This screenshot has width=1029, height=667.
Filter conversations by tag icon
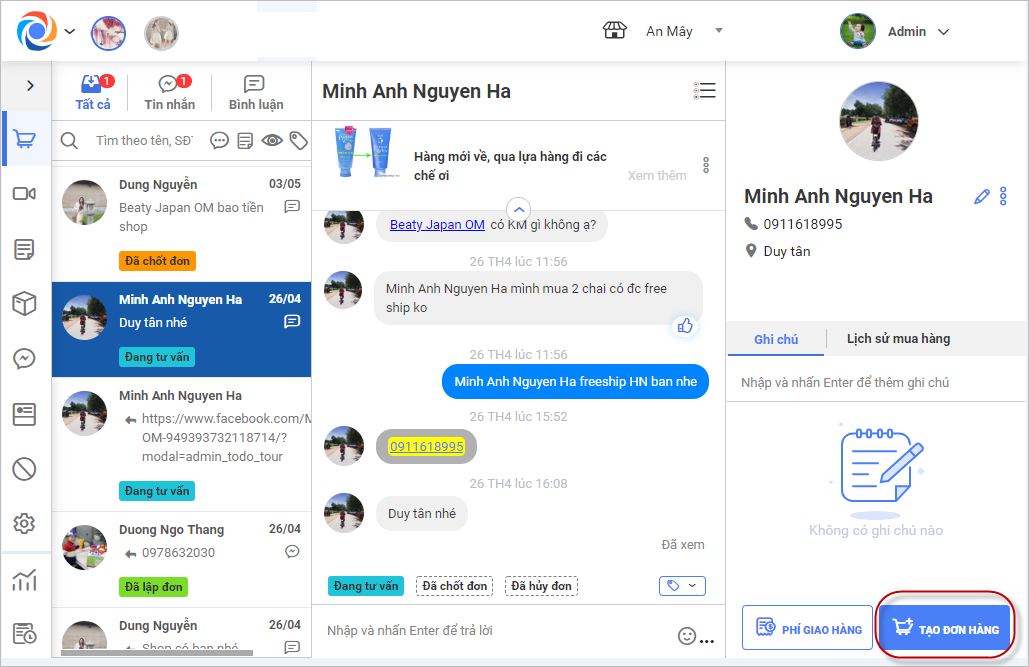299,140
